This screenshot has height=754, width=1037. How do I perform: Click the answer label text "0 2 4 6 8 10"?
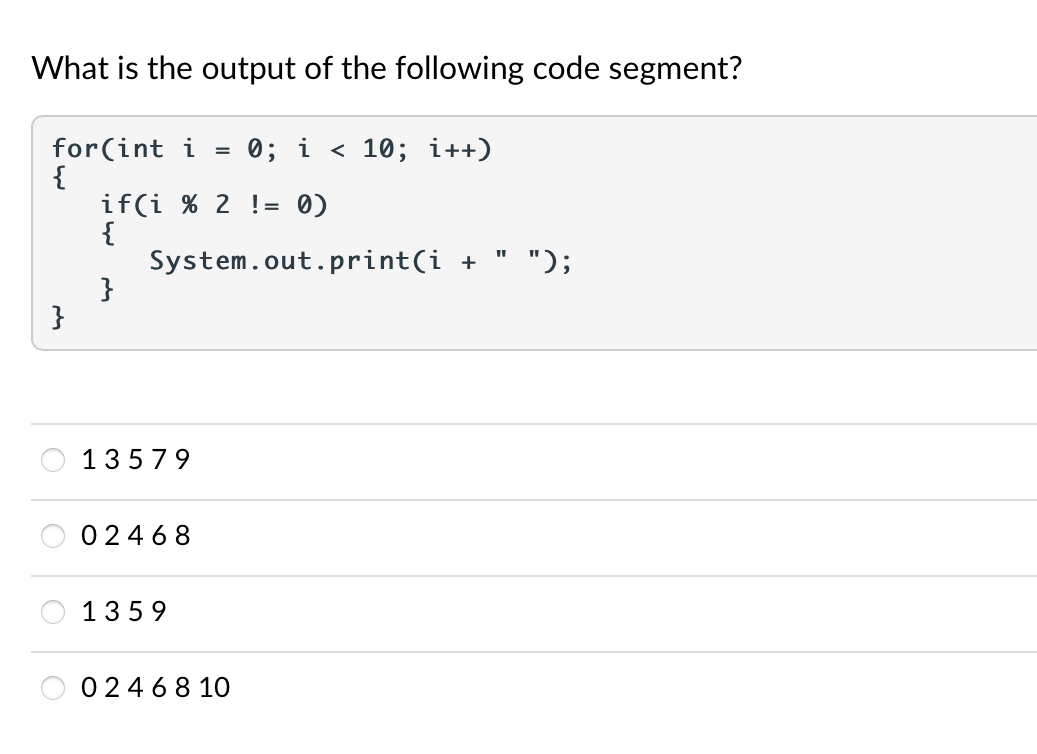click(x=157, y=687)
